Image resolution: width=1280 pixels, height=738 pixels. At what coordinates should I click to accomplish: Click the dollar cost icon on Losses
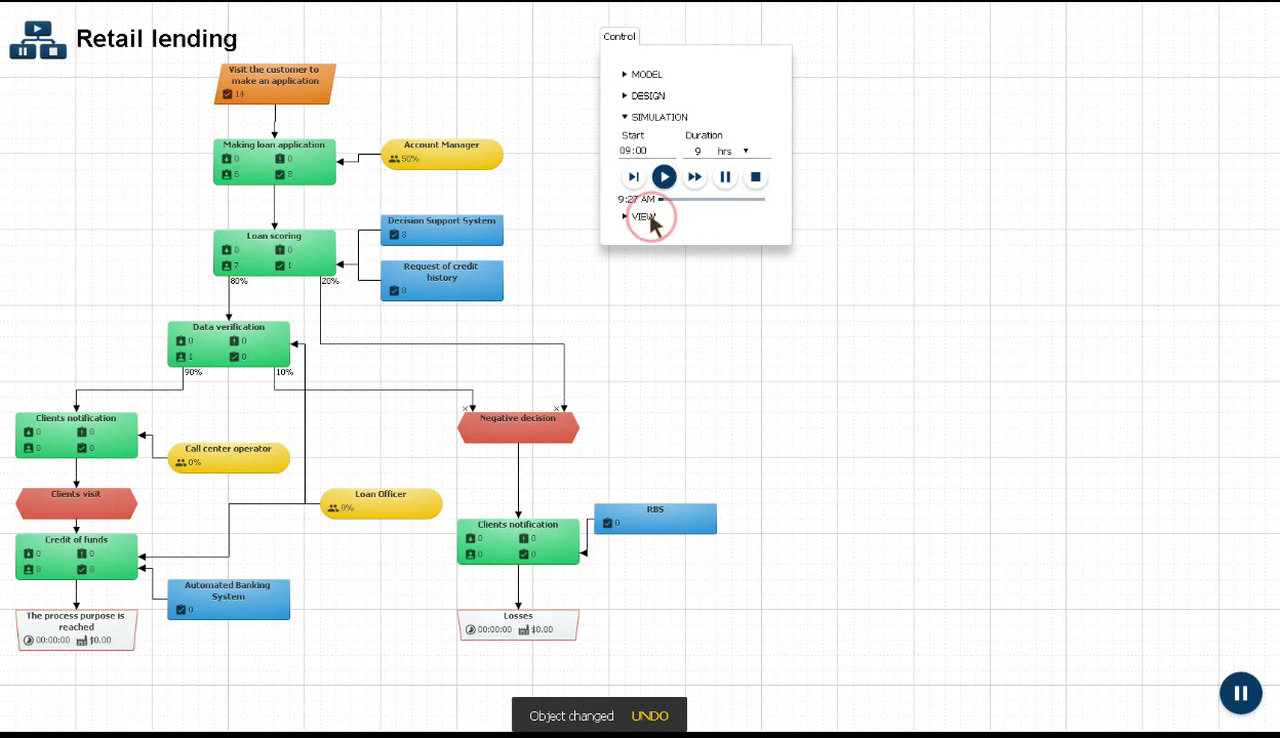[525, 630]
